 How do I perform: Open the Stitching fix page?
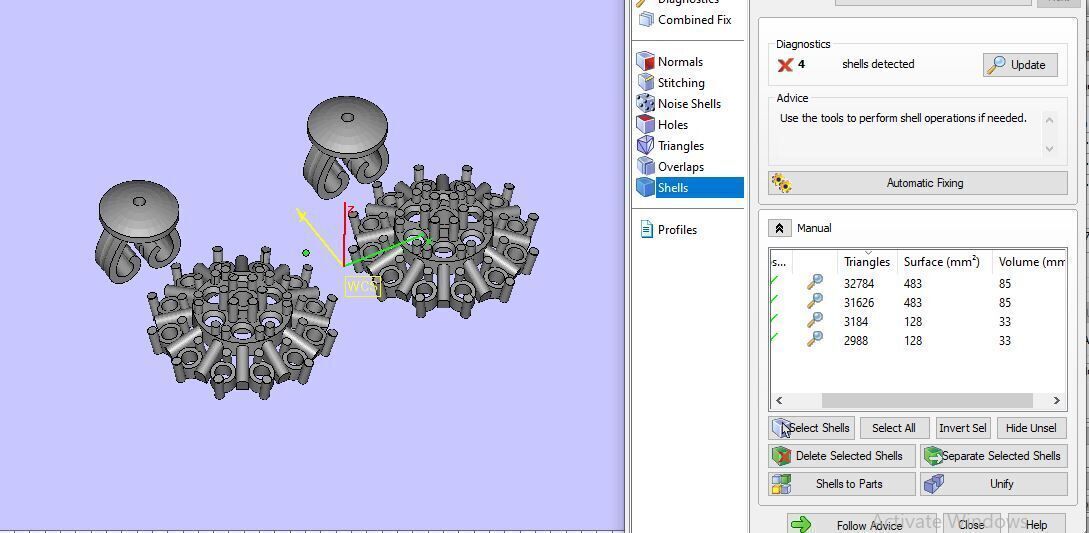coord(672,83)
